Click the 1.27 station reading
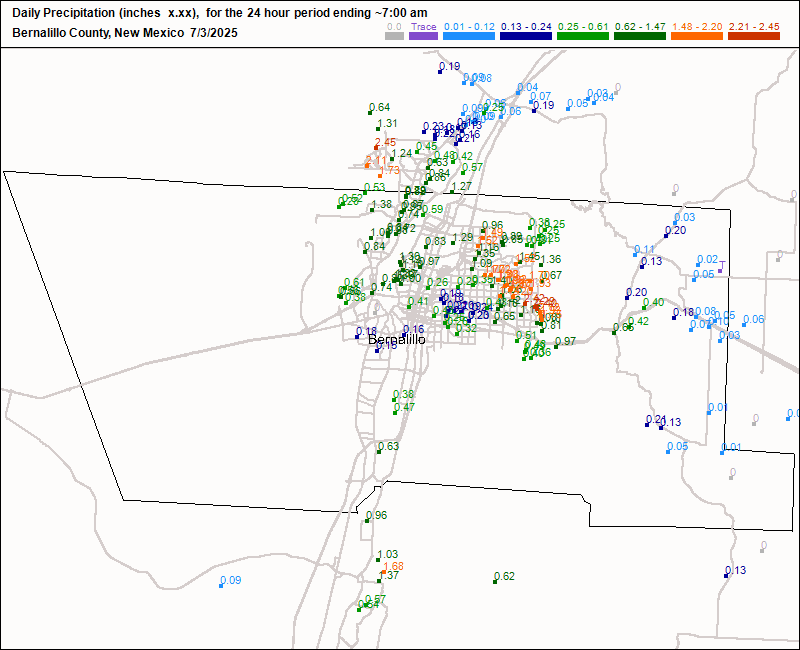The width and height of the screenshot is (800, 650). 462,187
